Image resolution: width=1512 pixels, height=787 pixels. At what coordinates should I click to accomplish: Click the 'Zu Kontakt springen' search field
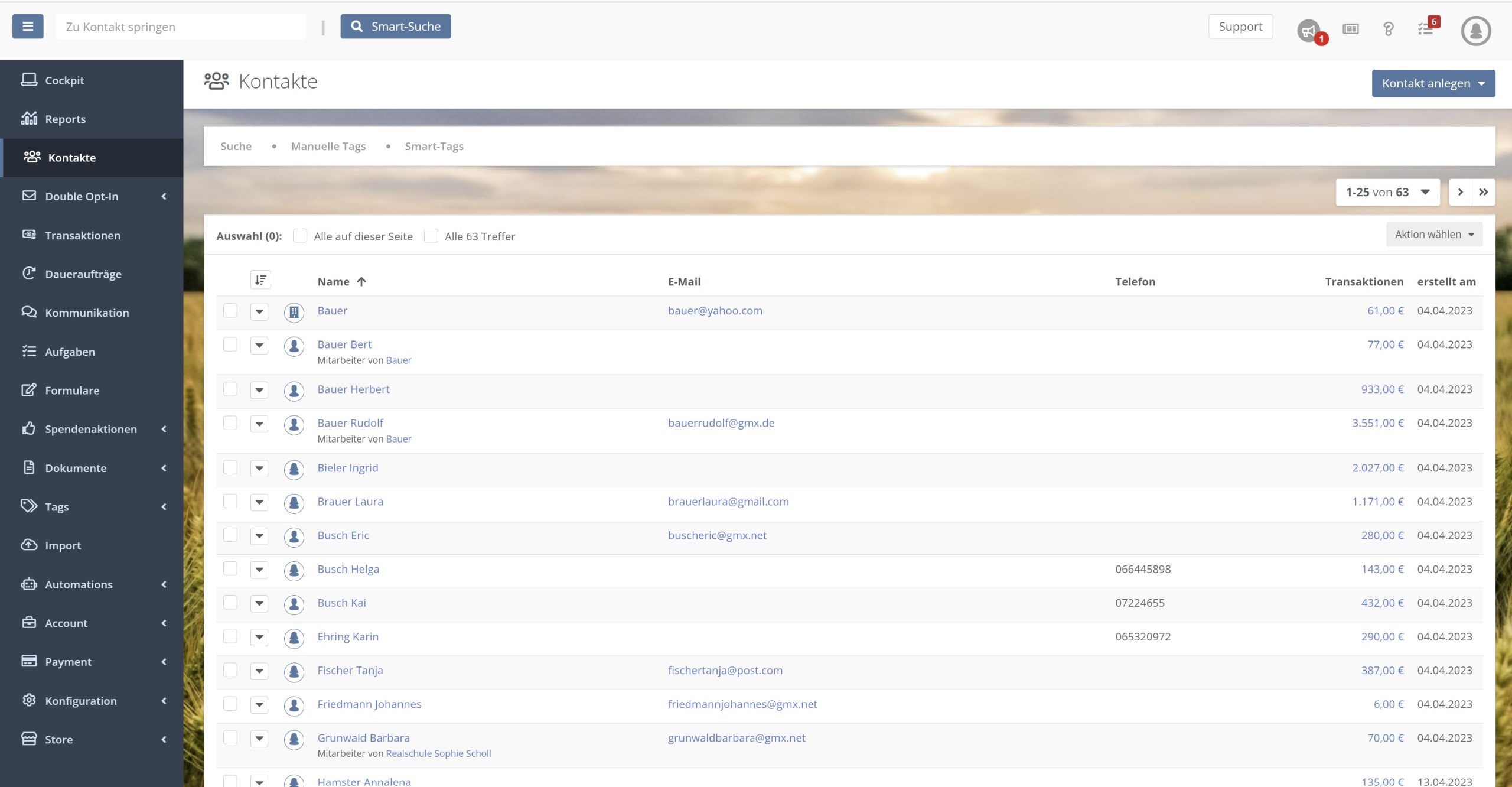click(181, 27)
